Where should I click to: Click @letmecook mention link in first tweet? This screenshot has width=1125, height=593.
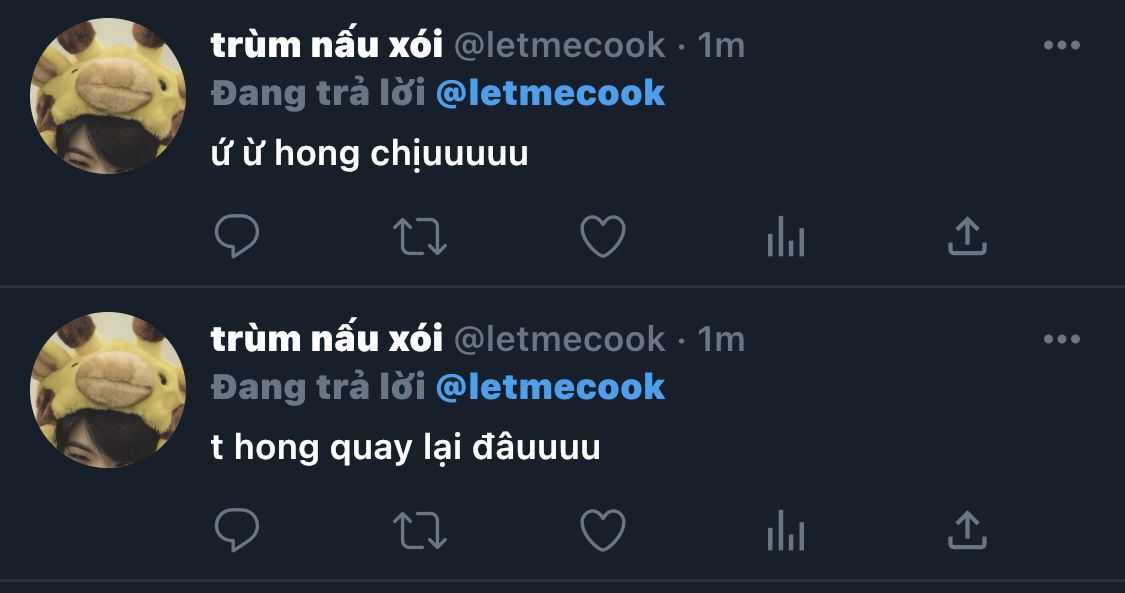[550, 93]
